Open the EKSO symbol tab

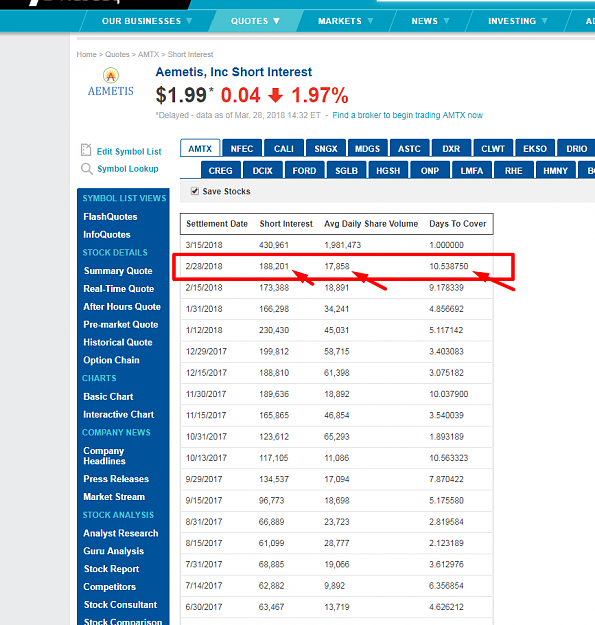pyautogui.click(x=535, y=149)
